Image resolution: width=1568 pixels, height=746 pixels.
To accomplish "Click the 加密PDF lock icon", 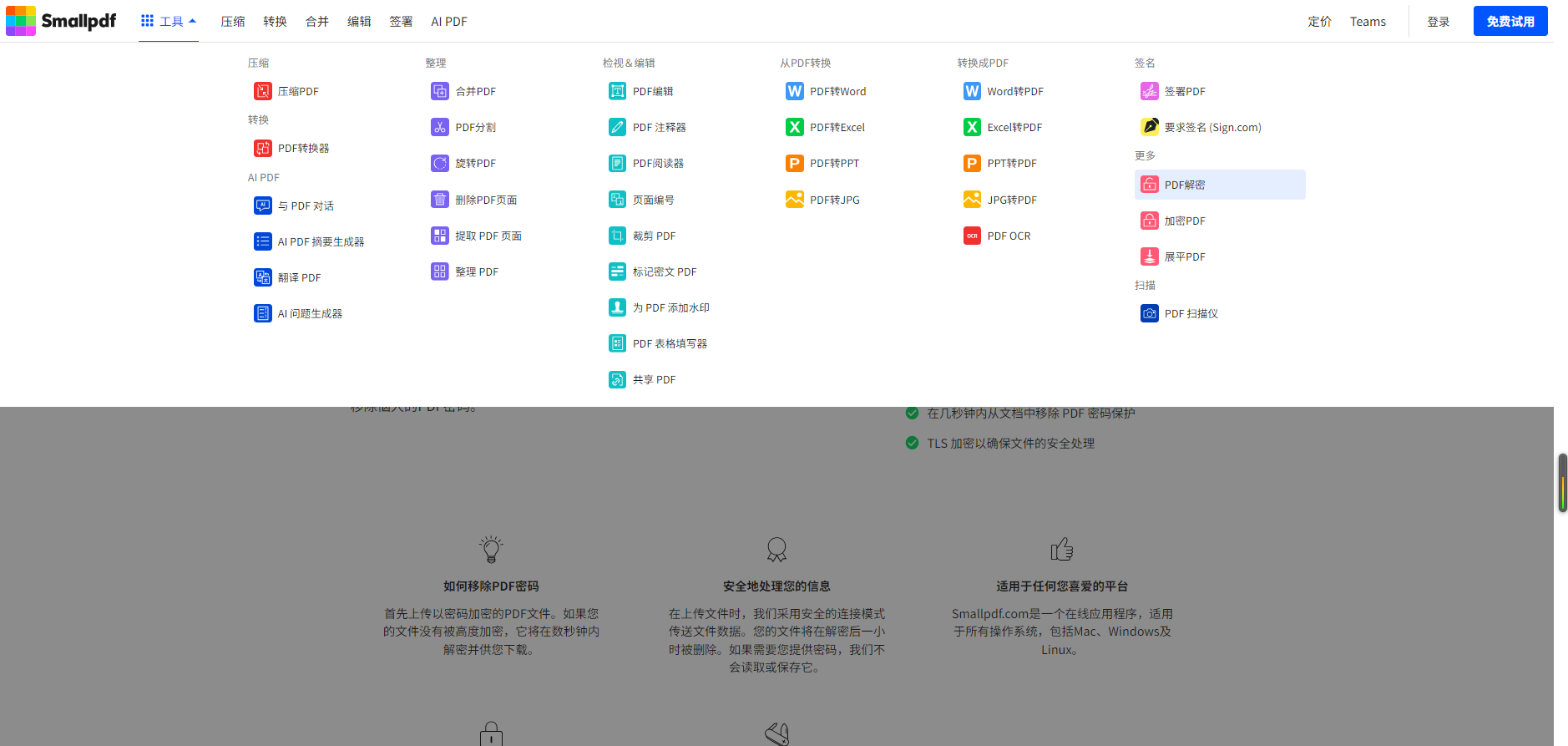I will pyautogui.click(x=1150, y=221).
